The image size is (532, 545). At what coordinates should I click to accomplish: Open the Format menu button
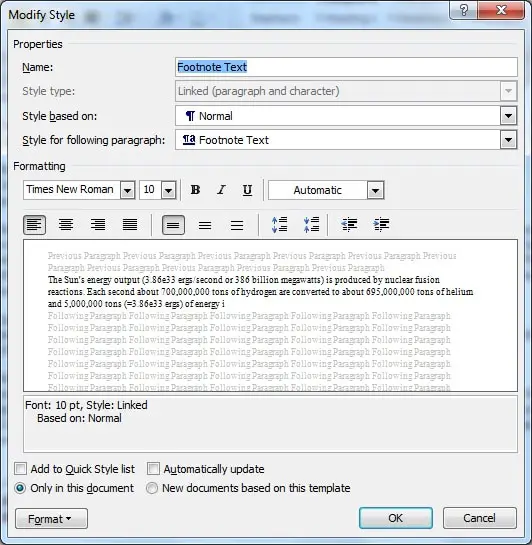tap(51, 519)
